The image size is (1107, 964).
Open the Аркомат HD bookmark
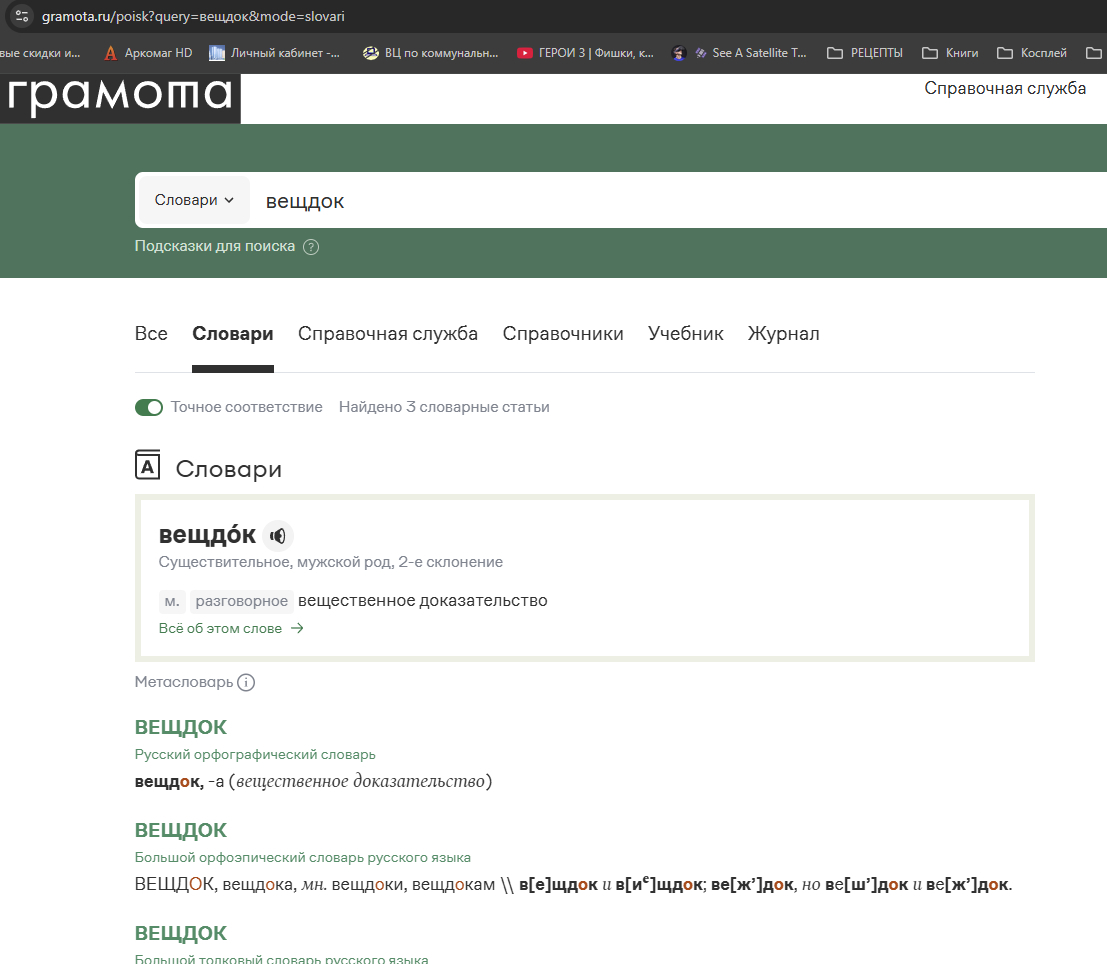pyautogui.click(x=148, y=53)
